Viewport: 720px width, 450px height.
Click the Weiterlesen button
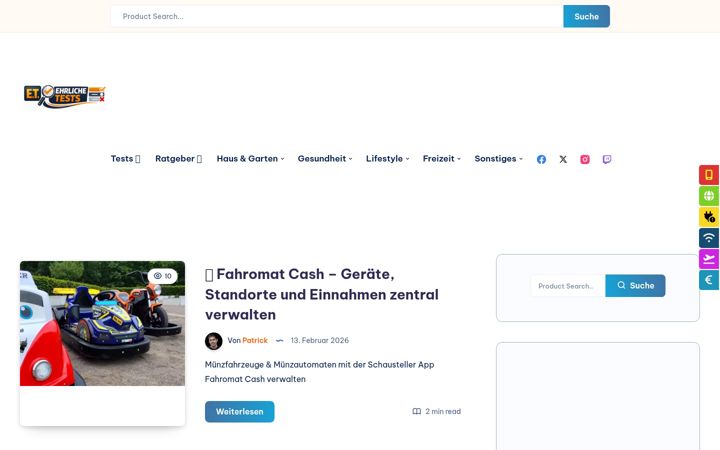tap(240, 412)
